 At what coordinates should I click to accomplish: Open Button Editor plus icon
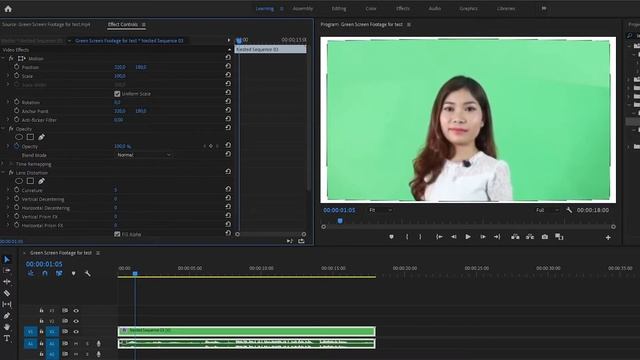(608, 237)
